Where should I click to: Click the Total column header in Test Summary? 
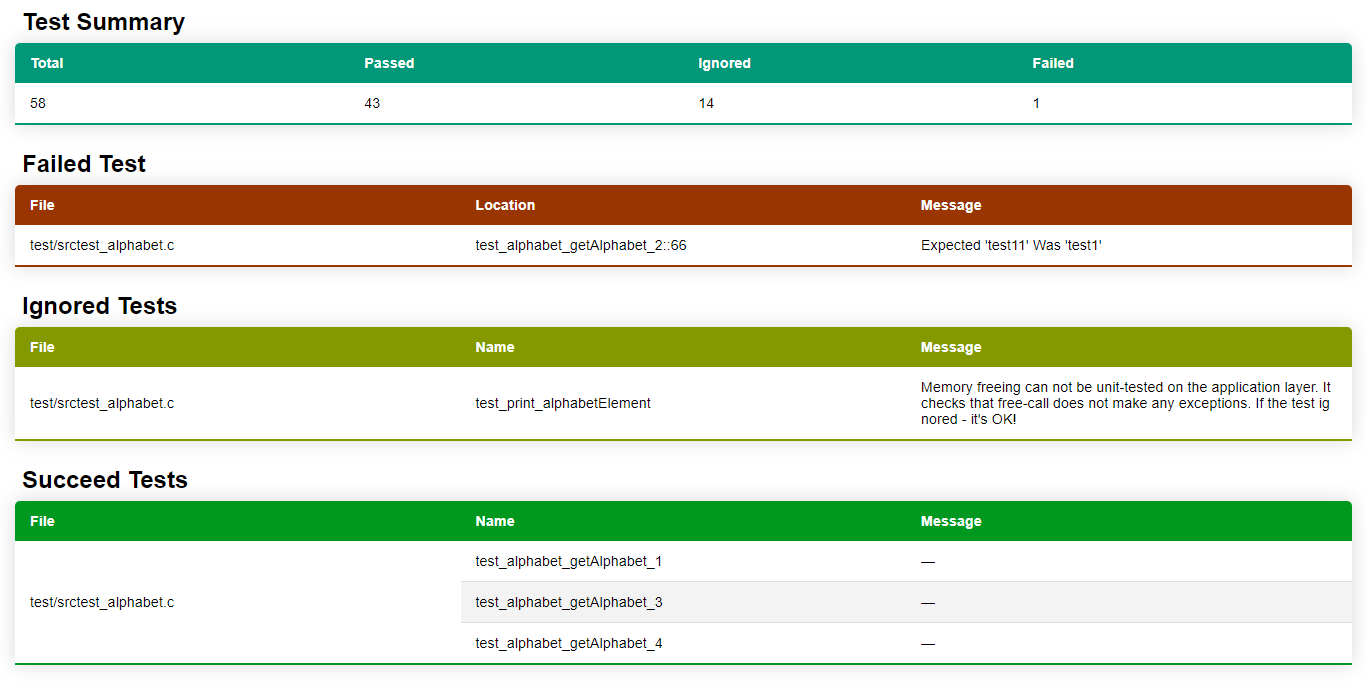(47, 63)
